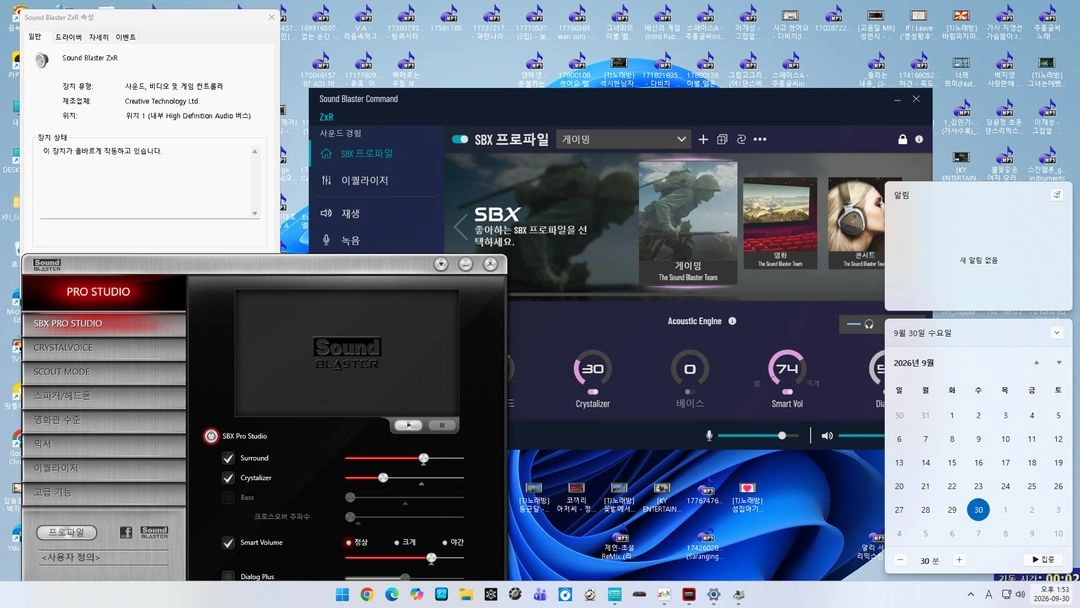Viewport: 1080px width, 608px height.
Task: Open the SCOUT MODE section in Pro Studio
Action: click(x=104, y=372)
